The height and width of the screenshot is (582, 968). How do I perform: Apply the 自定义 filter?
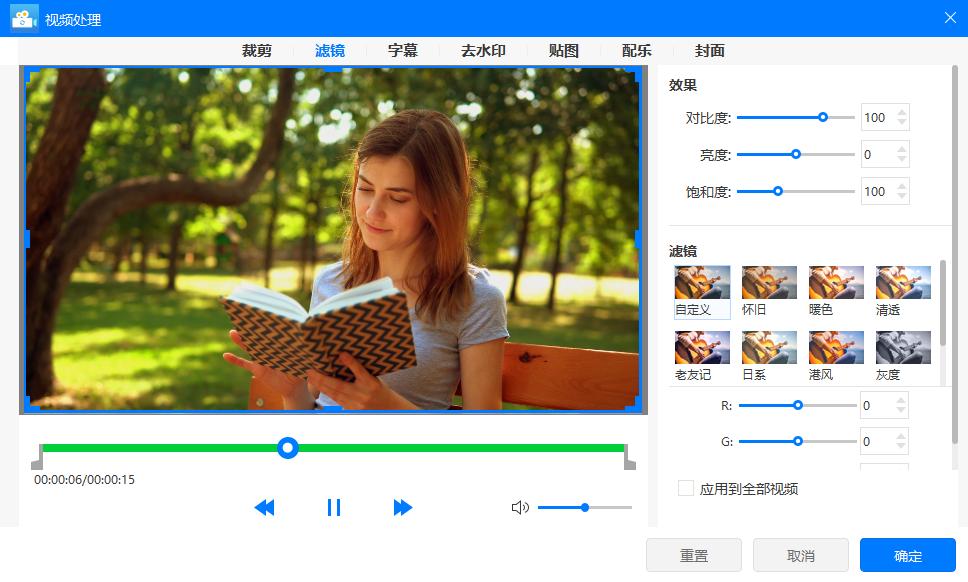(701, 282)
